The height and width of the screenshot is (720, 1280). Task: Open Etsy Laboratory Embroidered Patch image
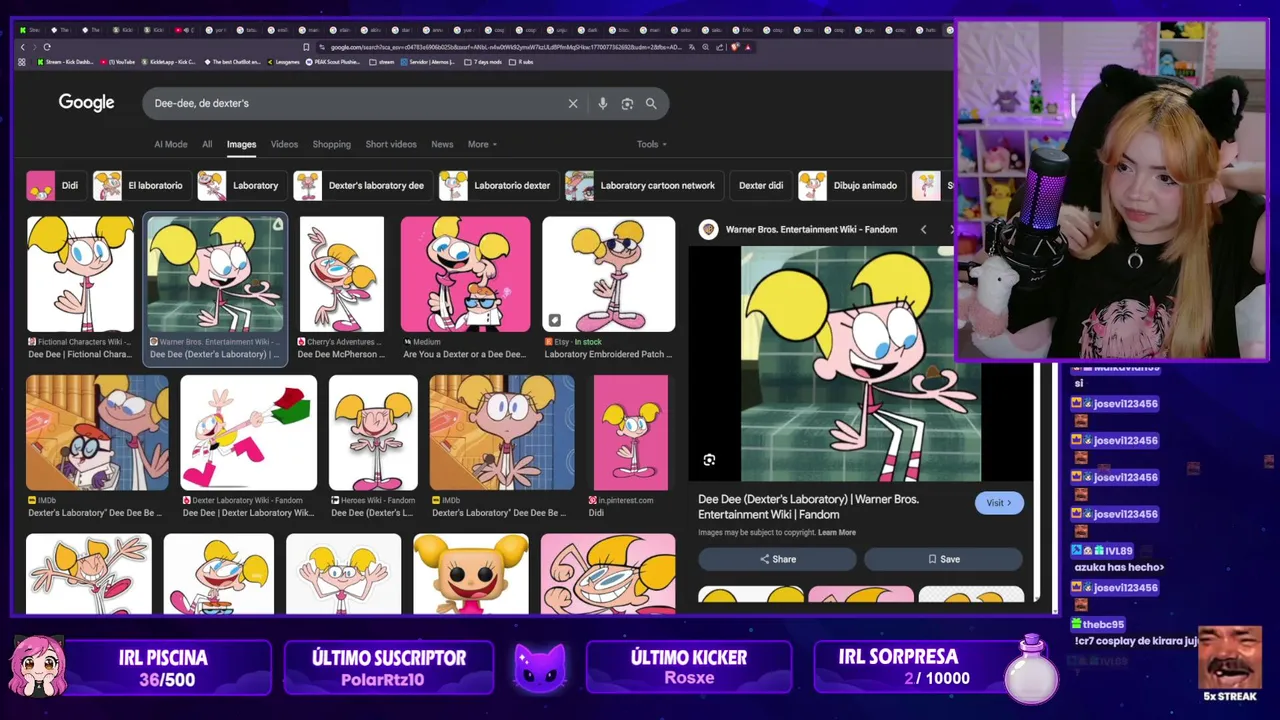click(608, 274)
